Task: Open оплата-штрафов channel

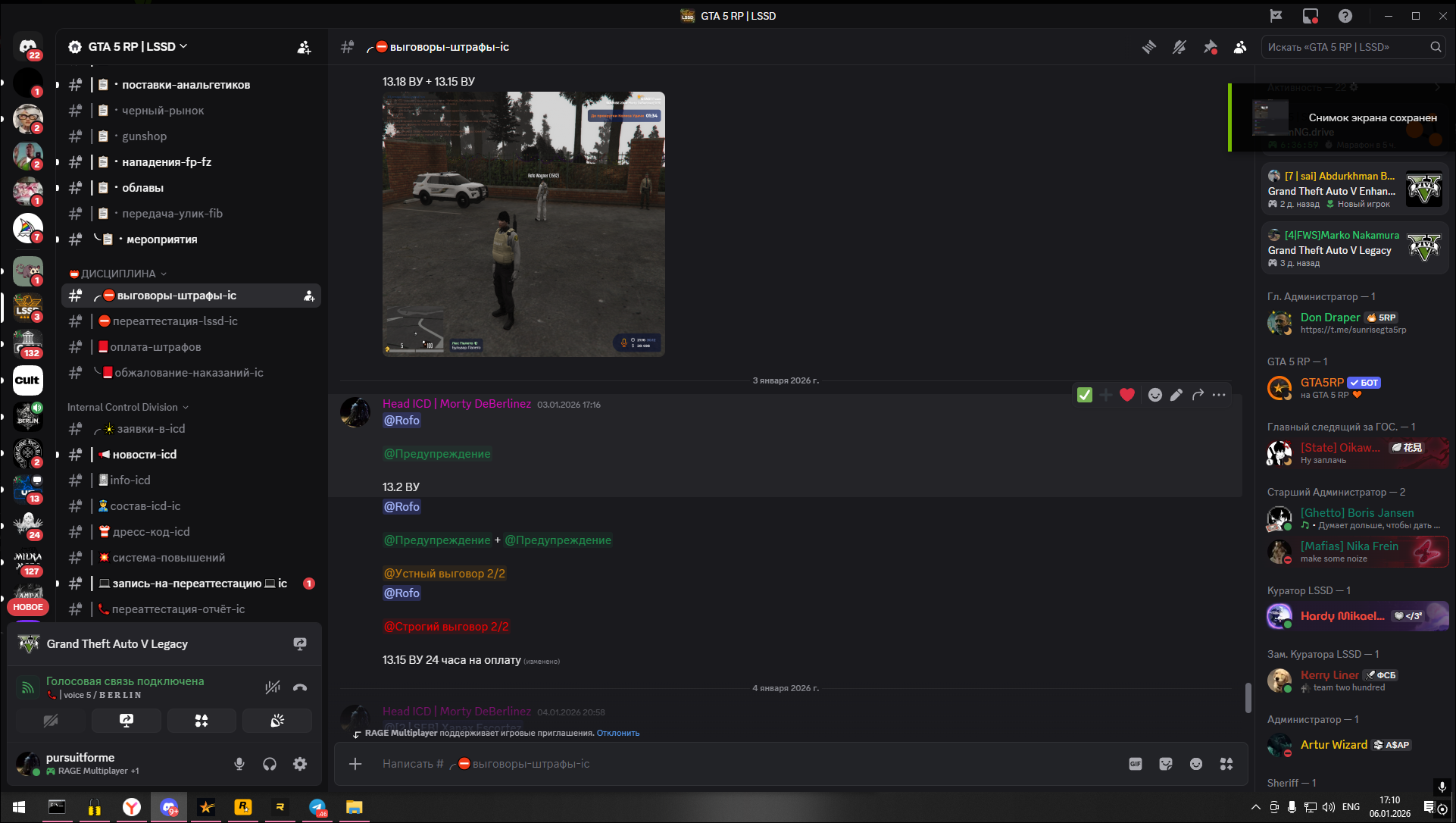Action: pyautogui.click(x=155, y=347)
